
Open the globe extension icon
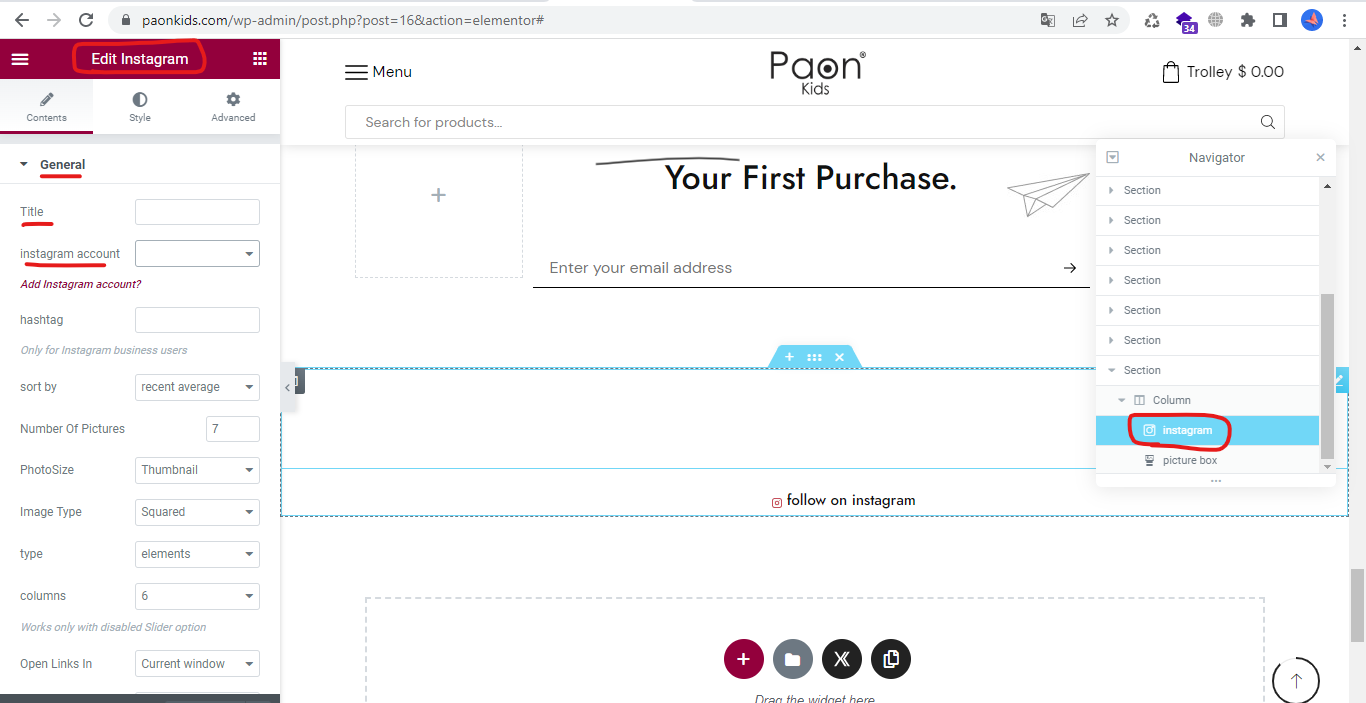pos(1216,20)
